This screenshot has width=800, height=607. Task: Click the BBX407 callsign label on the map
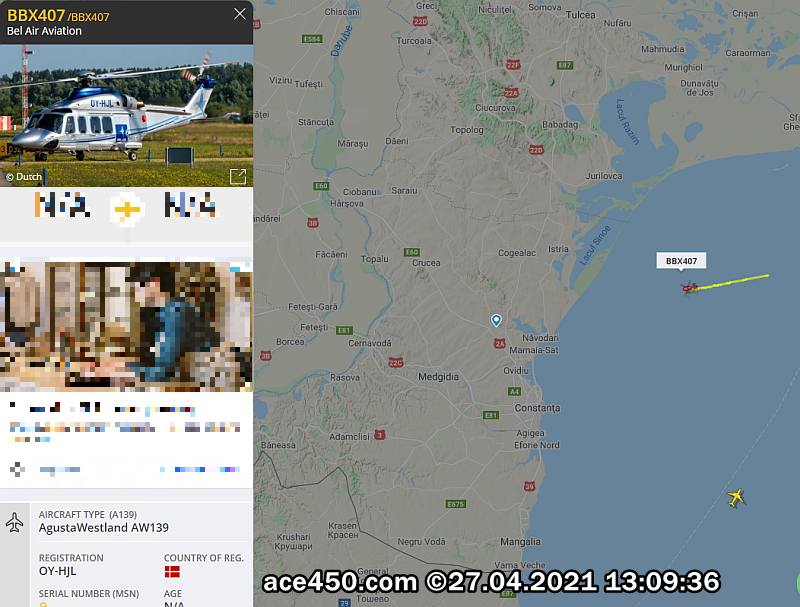coord(681,261)
